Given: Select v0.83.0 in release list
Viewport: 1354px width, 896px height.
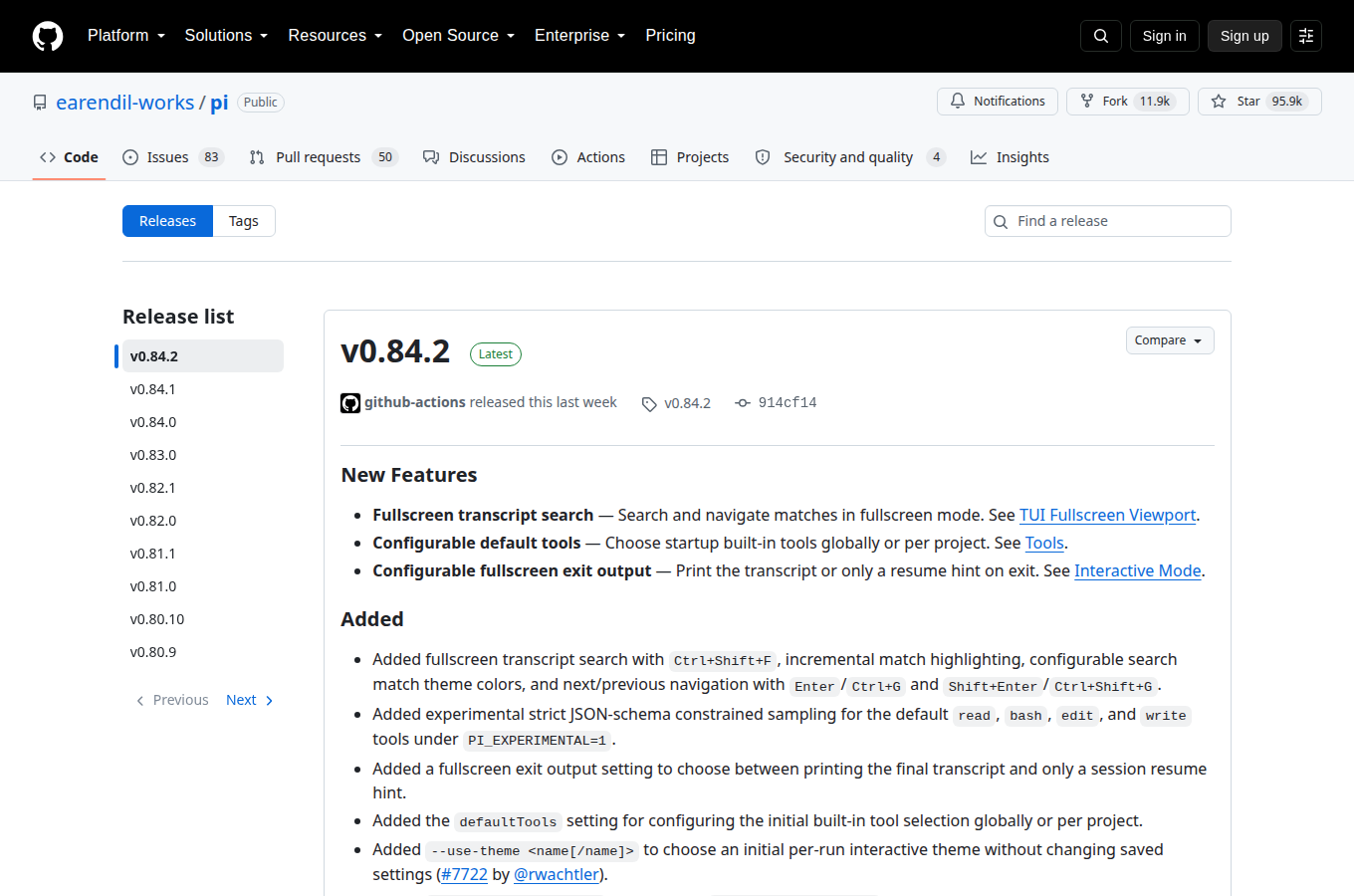Looking at the screenshot, I should (203, 455).
